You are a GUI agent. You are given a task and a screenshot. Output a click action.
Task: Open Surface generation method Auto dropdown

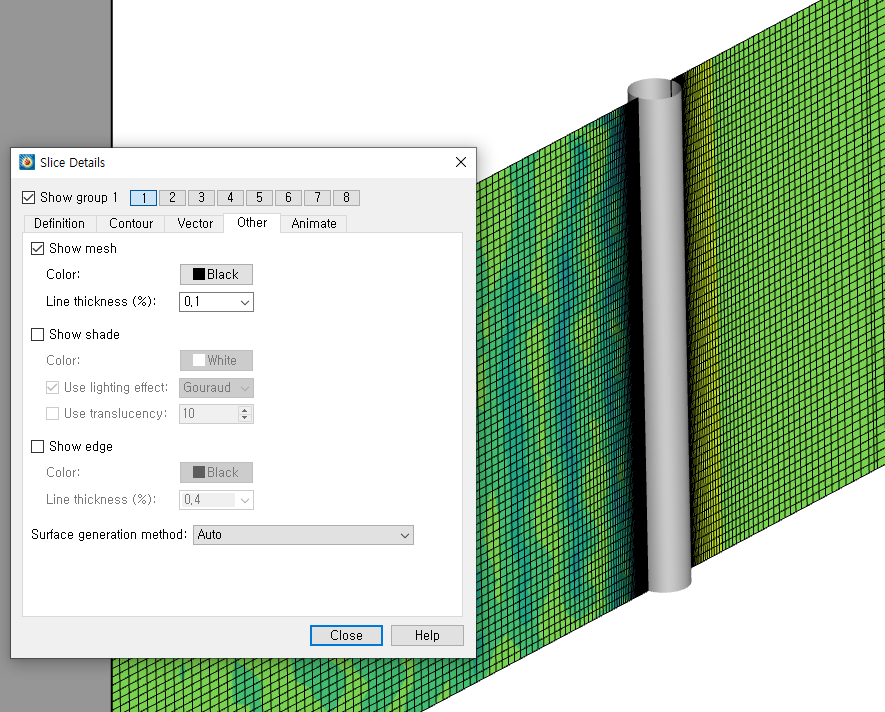(x=303, y=535)
